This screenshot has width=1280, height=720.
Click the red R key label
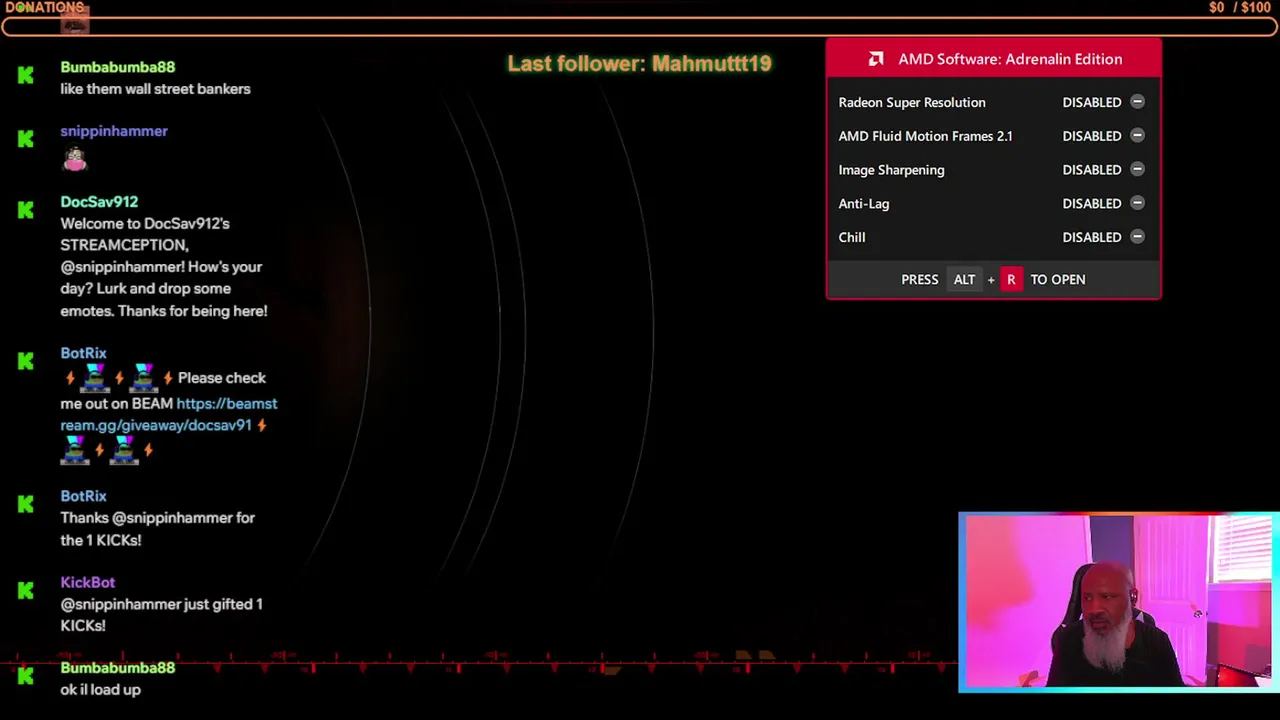click(1011, 279)
